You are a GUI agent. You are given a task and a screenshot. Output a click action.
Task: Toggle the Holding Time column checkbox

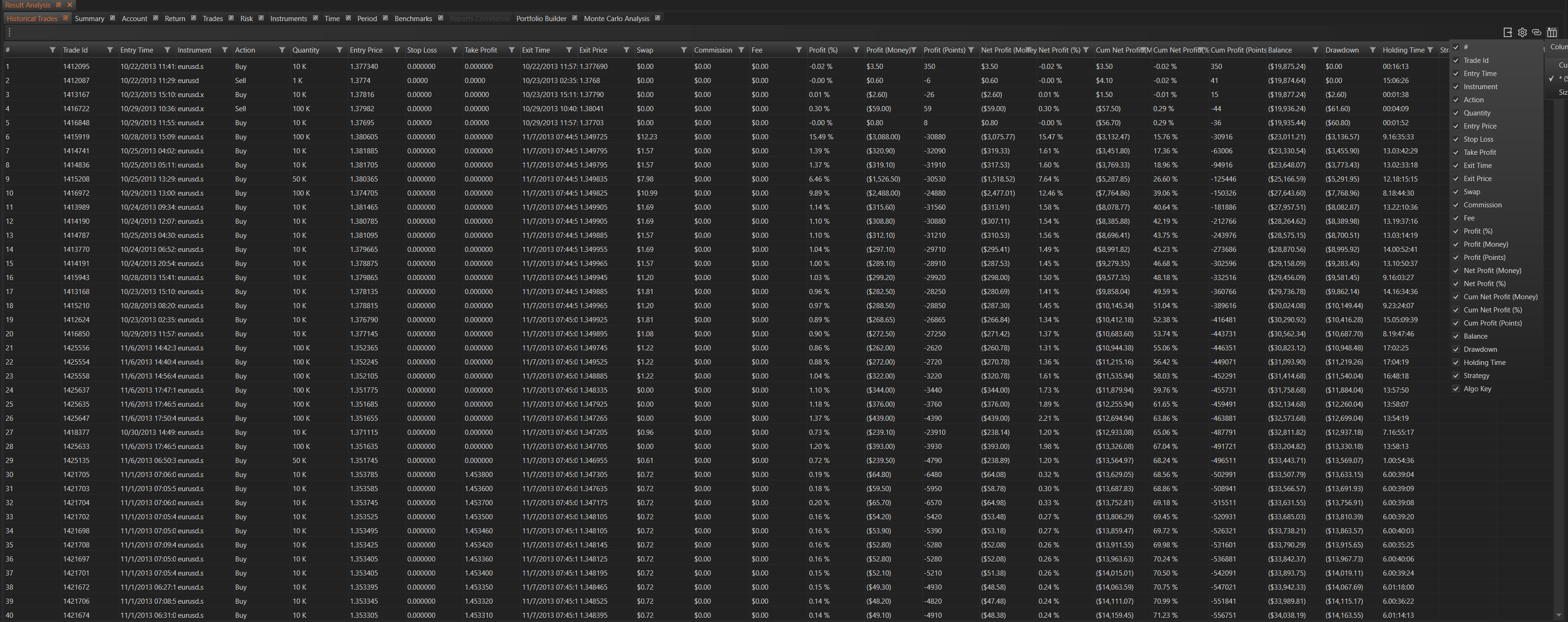point(1456,363)
